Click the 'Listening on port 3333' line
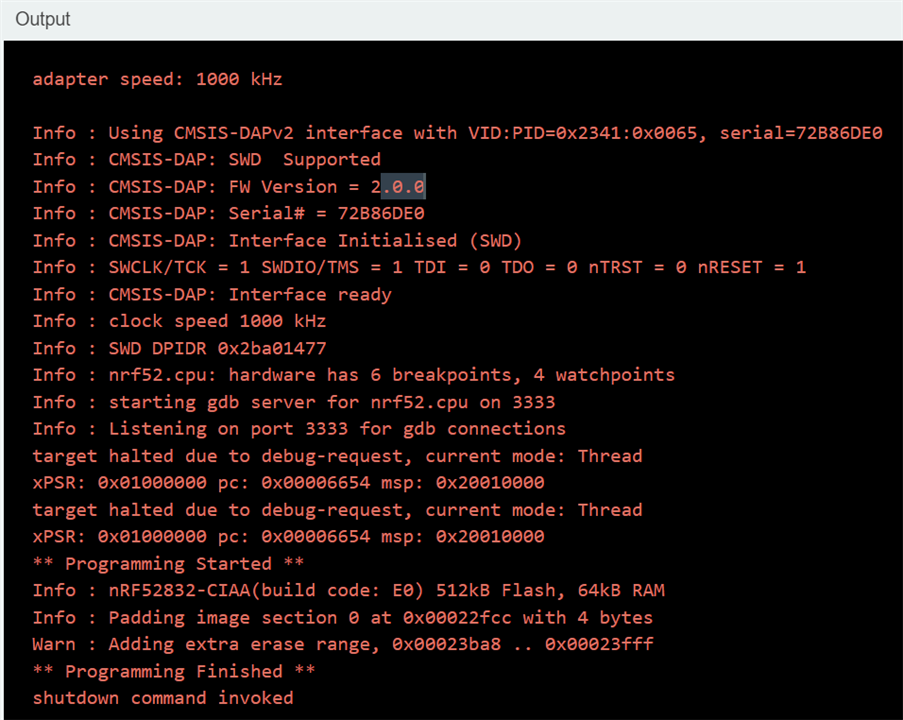Image resolution: width=903 pixels, height=720 pixels. (299, 428)
